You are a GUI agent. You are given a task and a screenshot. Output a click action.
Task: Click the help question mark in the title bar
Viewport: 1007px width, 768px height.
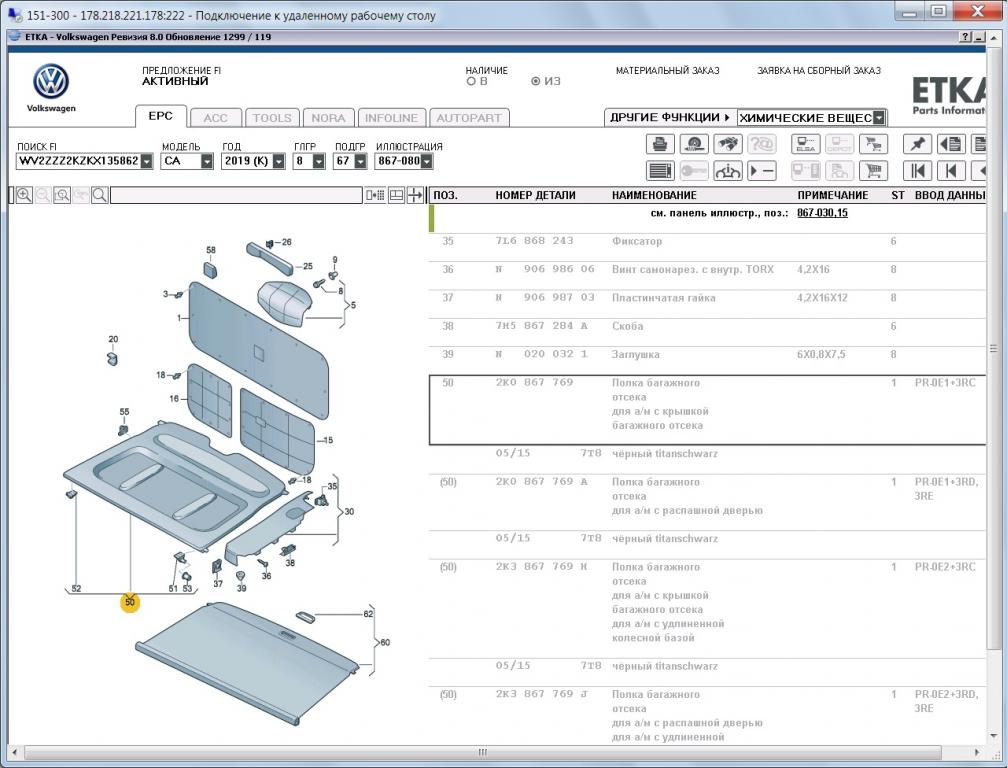point(966,37)
